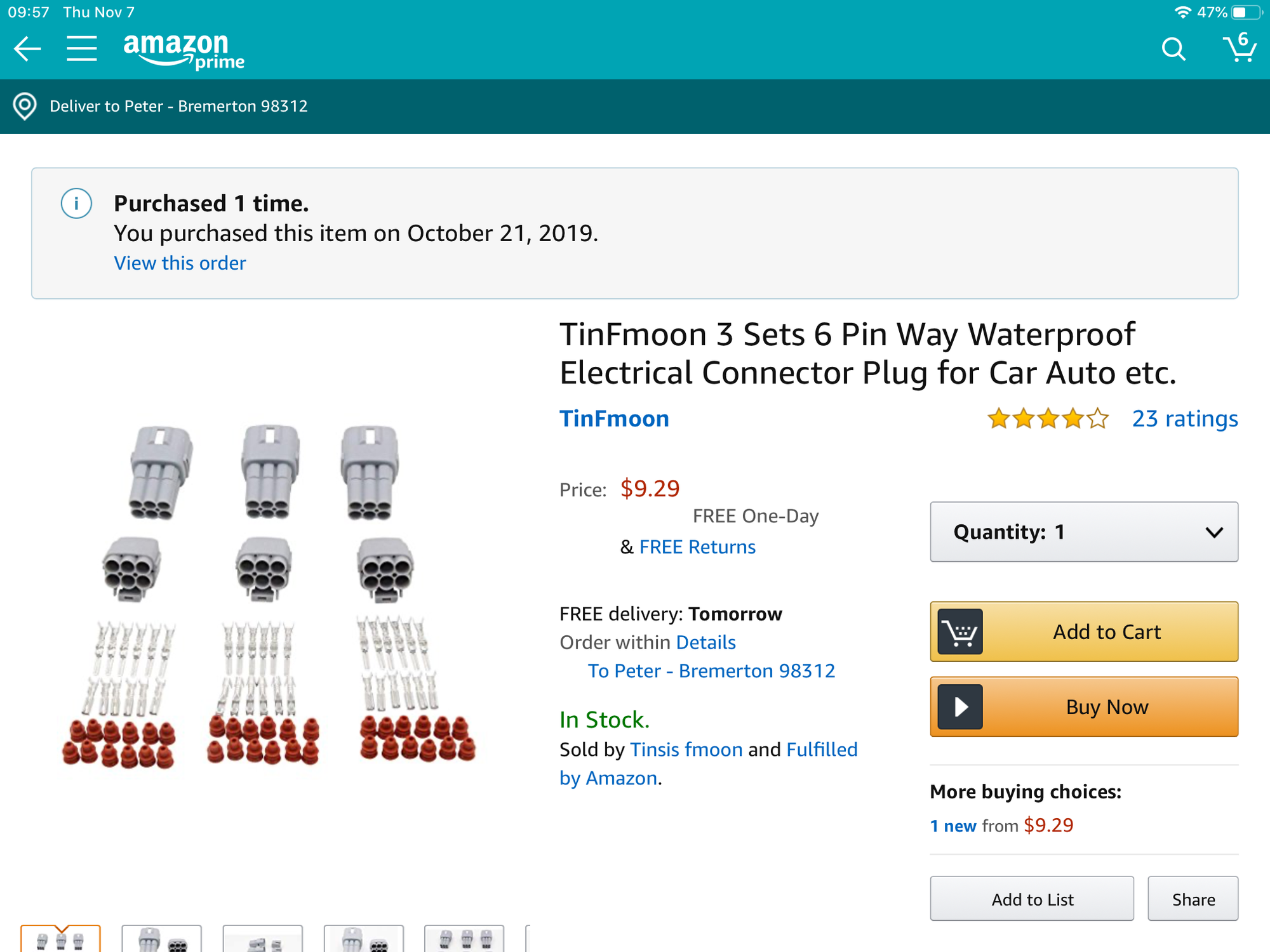The width and height of the screenshot is (1270, 952).
Task: Open the View this order link
Action: 180,263
